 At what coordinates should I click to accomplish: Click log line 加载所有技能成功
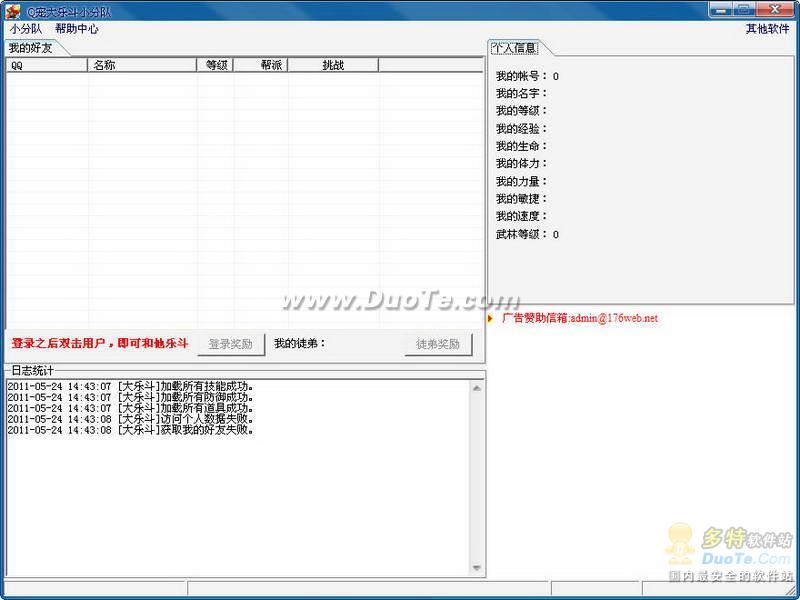point(131,386)
